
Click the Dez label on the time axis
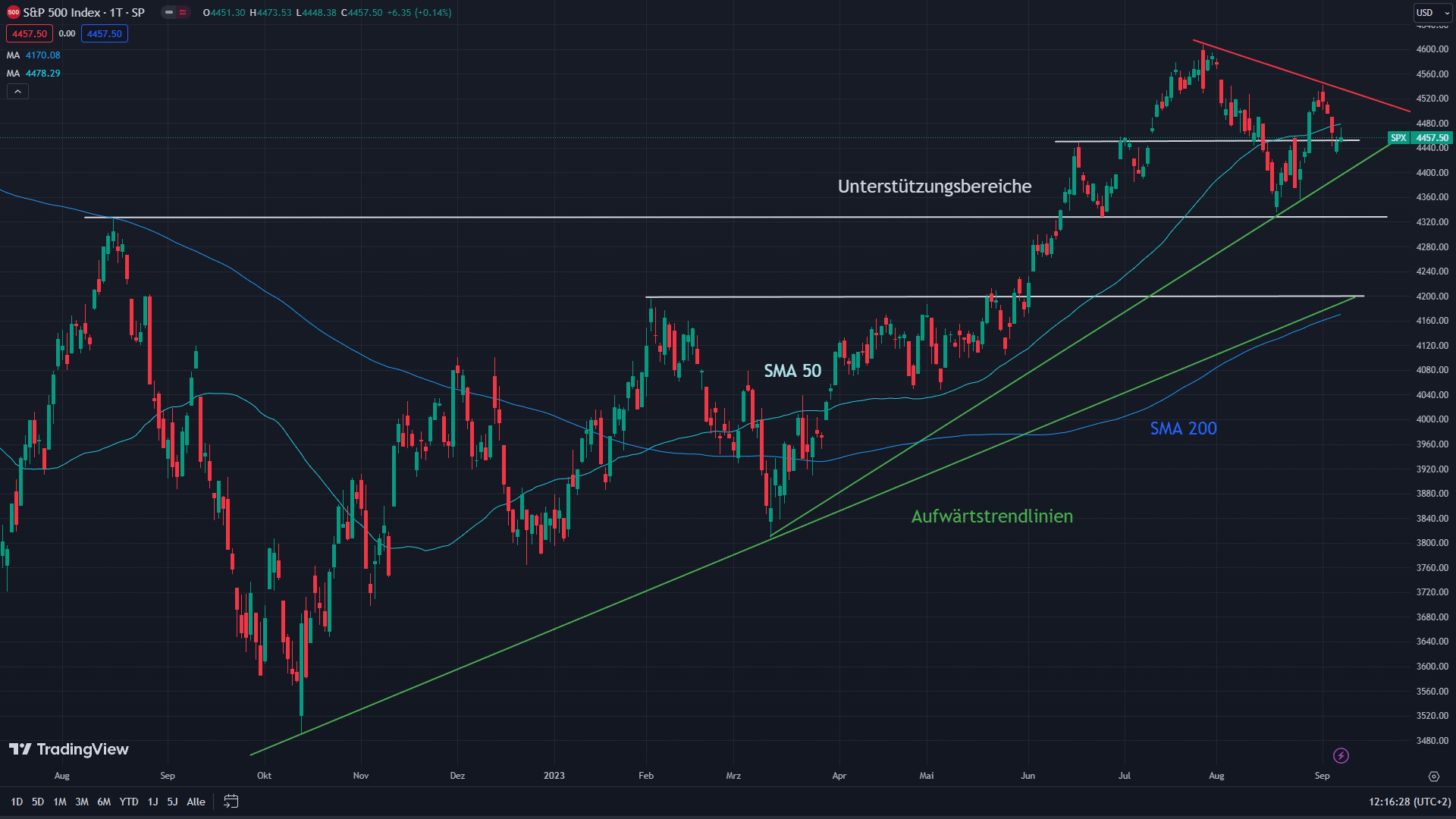[457, 776]
